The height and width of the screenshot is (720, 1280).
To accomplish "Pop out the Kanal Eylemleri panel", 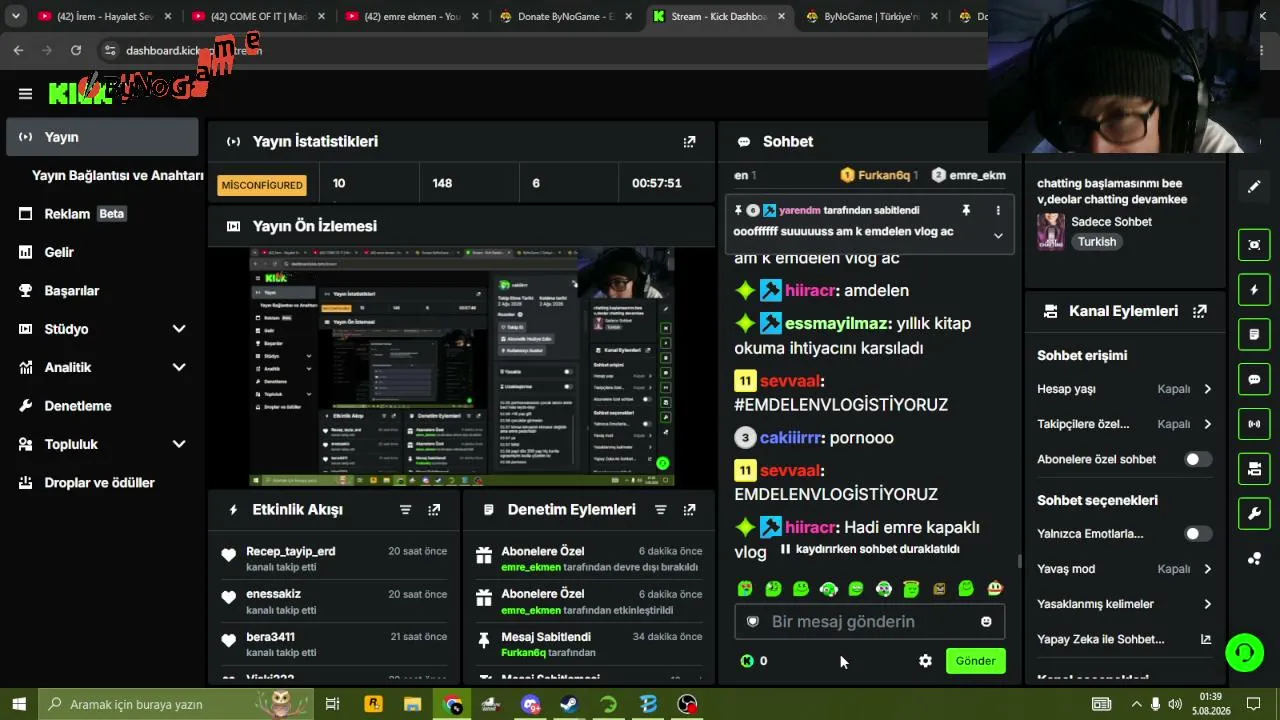I will point(1200,311).
